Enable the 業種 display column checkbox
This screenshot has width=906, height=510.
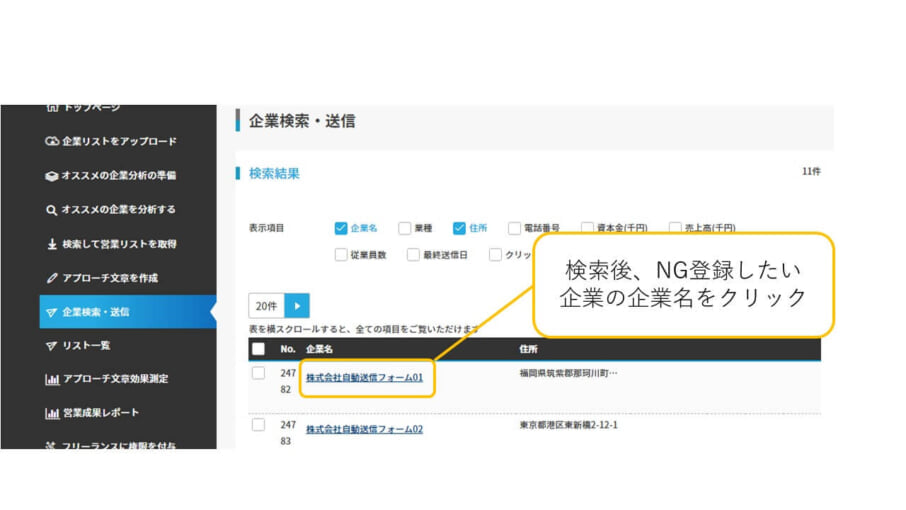[405, 228]
